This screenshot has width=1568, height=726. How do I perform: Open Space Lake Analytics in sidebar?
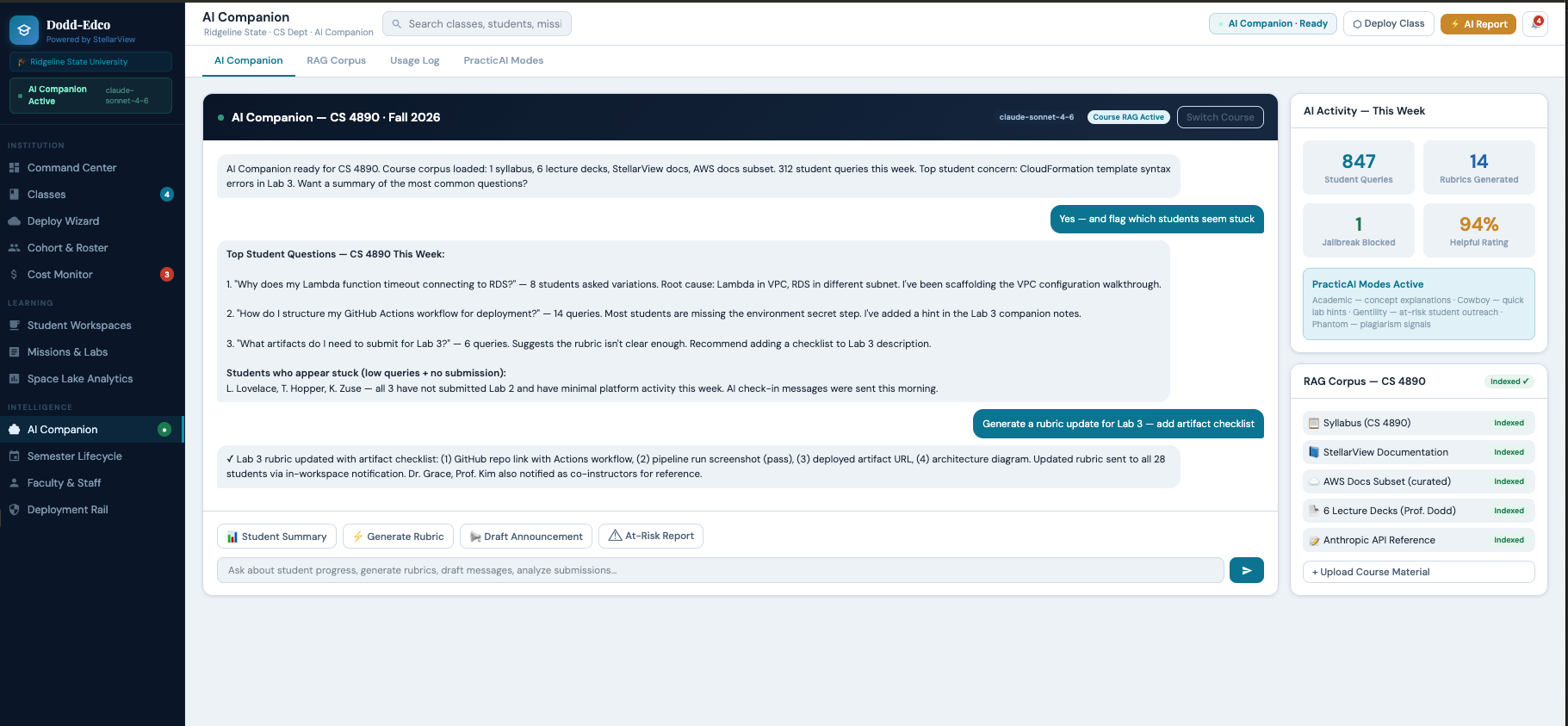point(79,379)
